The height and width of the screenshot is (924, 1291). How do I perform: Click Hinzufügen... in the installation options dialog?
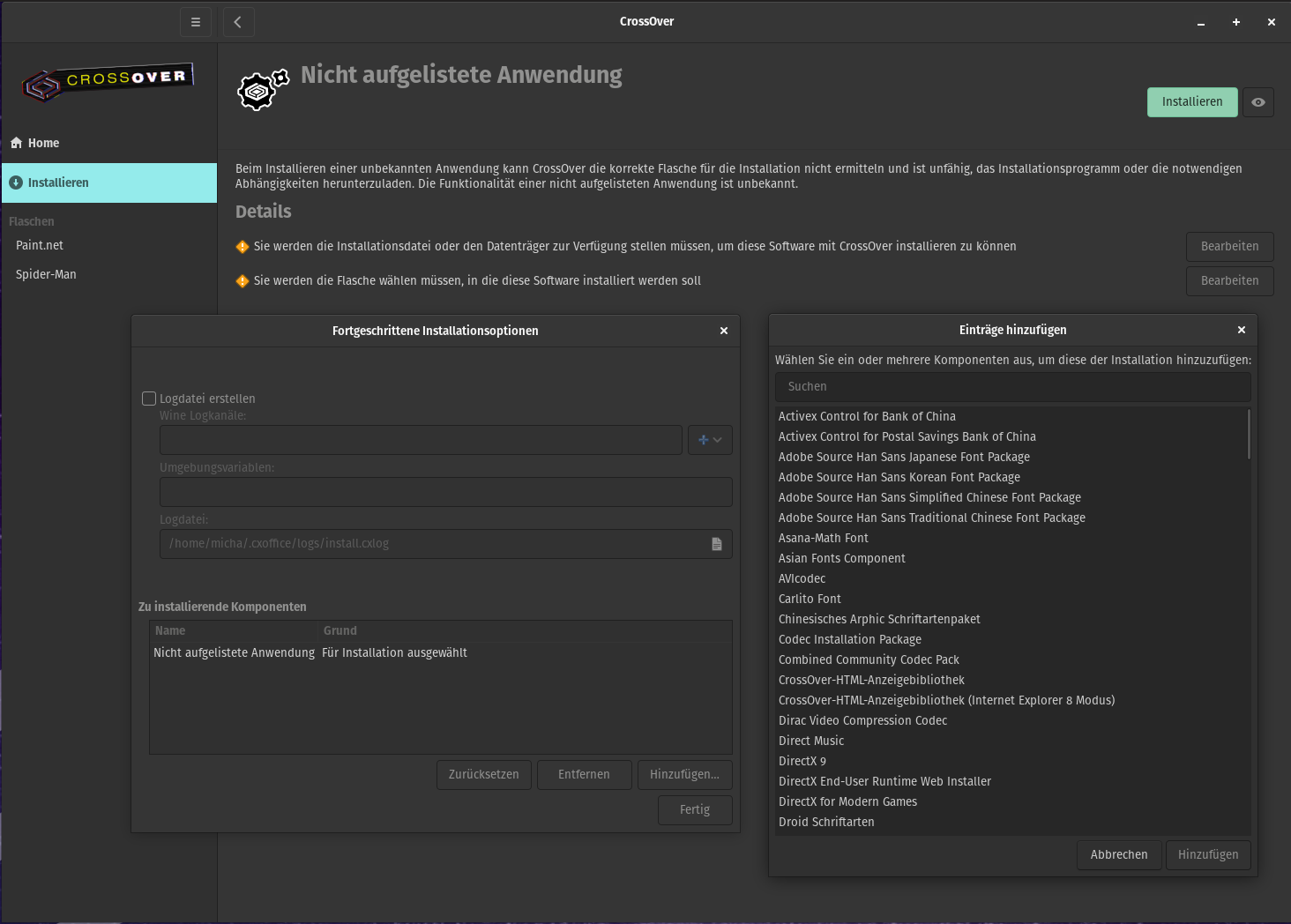pos(685,775)
